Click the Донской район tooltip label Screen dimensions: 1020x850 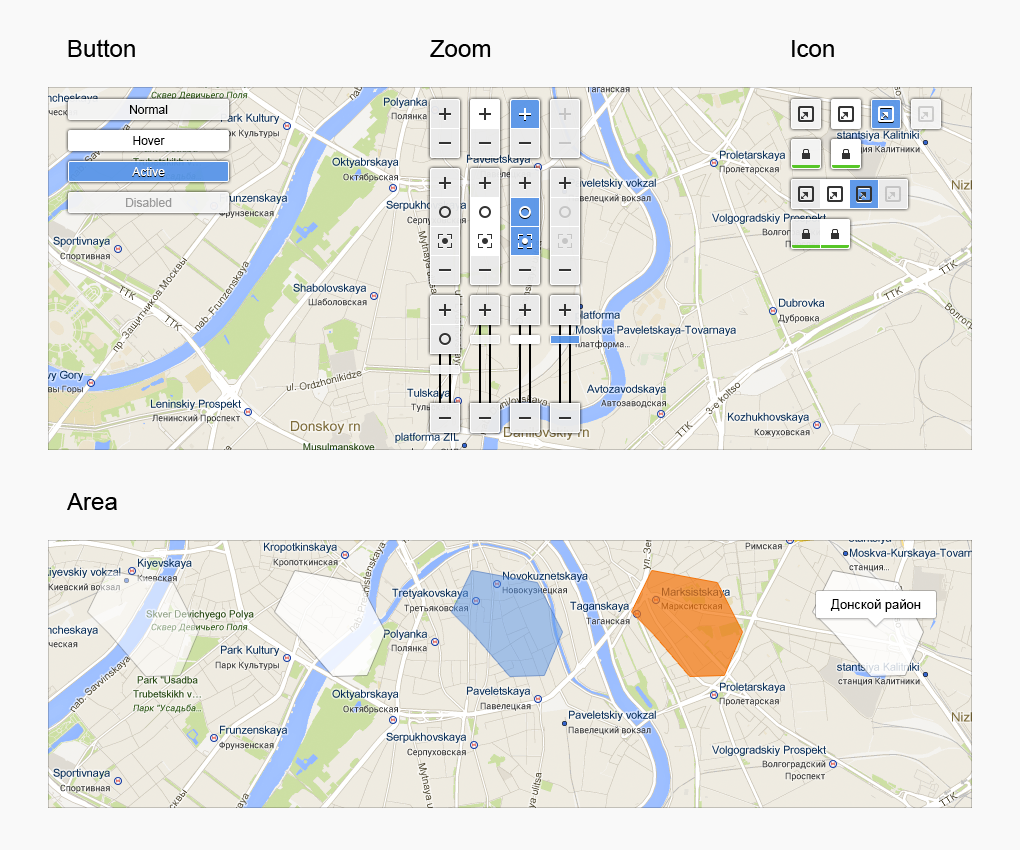pos(876,605)
